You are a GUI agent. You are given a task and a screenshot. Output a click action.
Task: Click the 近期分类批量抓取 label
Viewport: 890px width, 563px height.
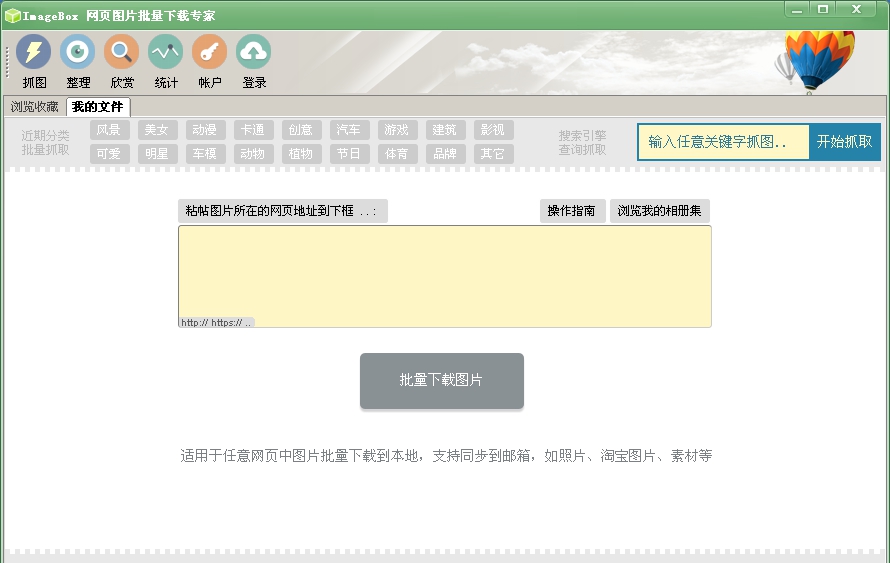(45, 142)
